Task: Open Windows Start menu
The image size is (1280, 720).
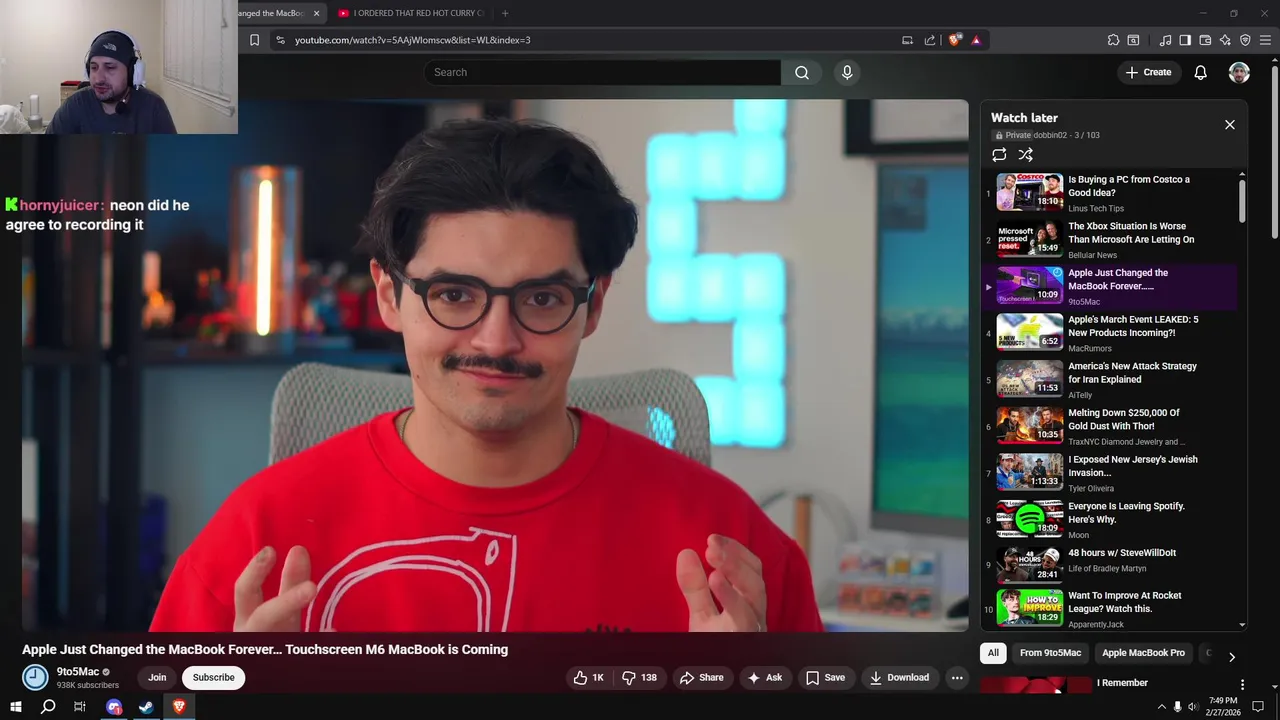Action: point(15,707)
